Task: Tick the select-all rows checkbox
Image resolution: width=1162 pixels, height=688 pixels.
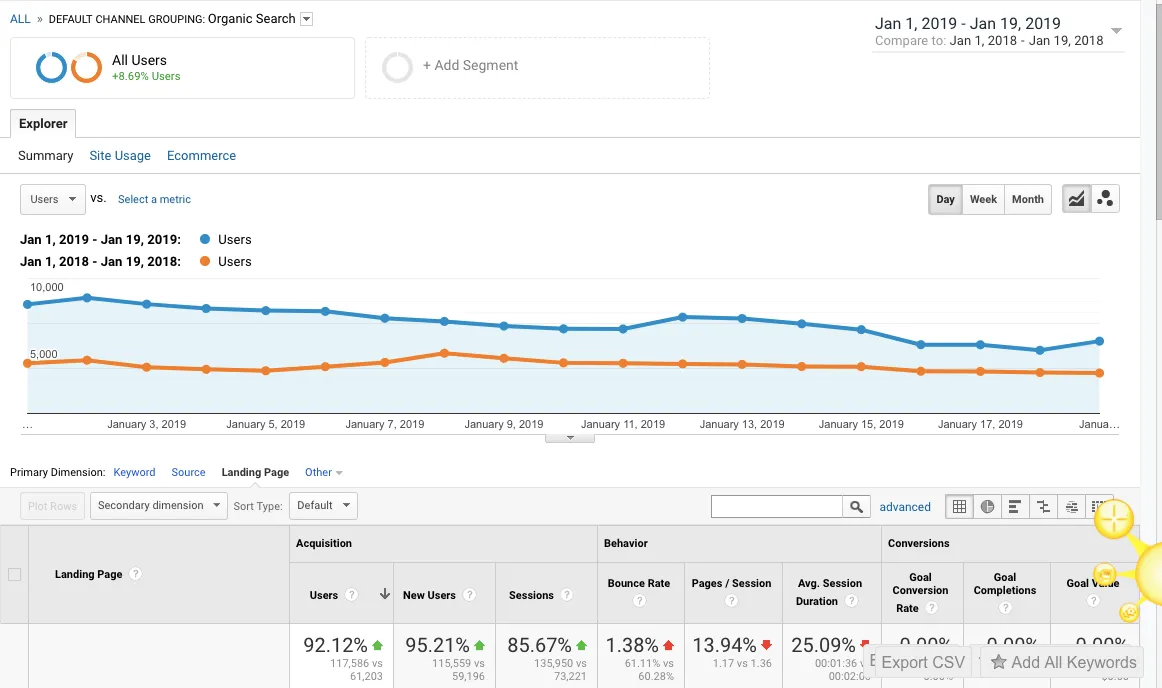Action: coord(14,574)
